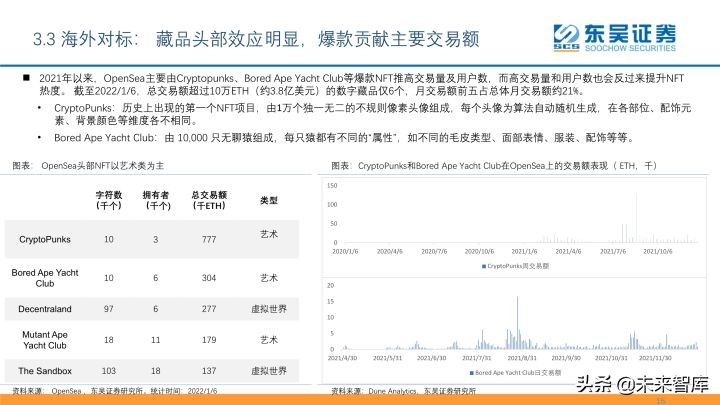The image size is (720, 405).
Task: Click the 2021/11/30 x-axis date label
Action: point(655,358)
